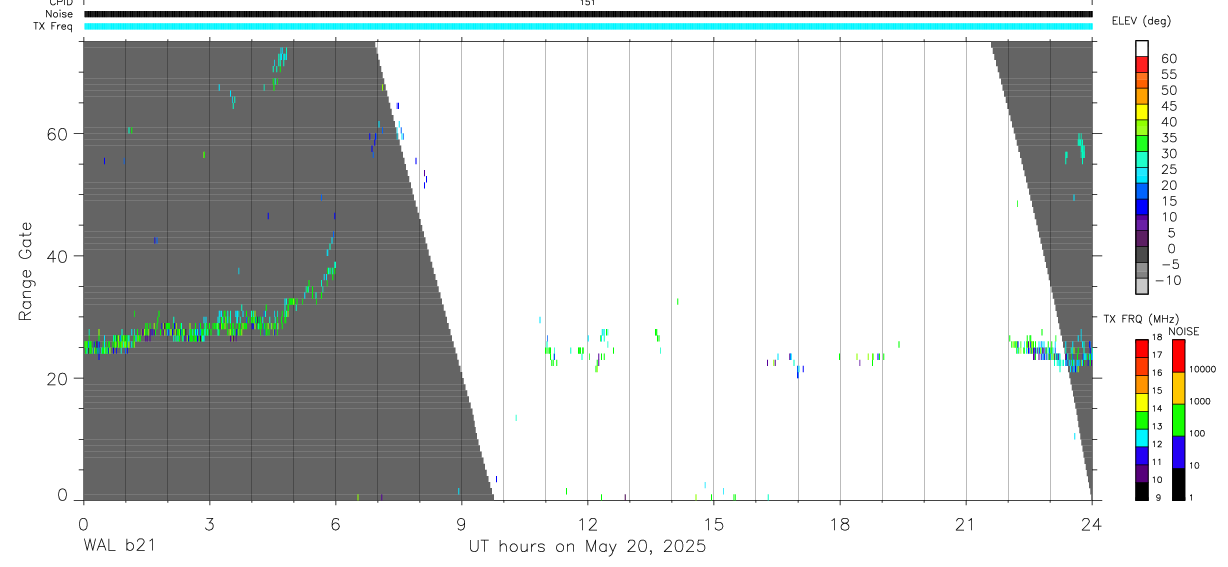Click the white top swatch above 60 degrees
Viewport: 1228px width, 567px height.
[1141, 49]
